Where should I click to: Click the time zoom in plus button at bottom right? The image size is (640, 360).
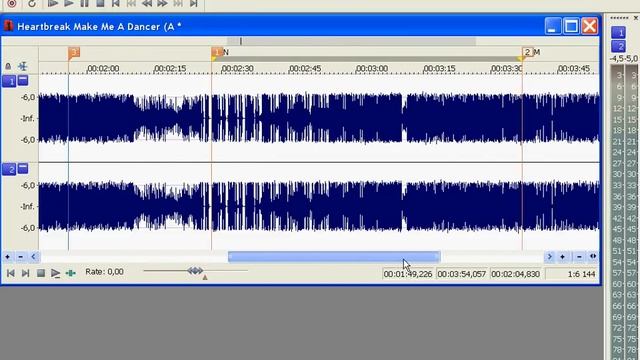[x=562, y=257]
